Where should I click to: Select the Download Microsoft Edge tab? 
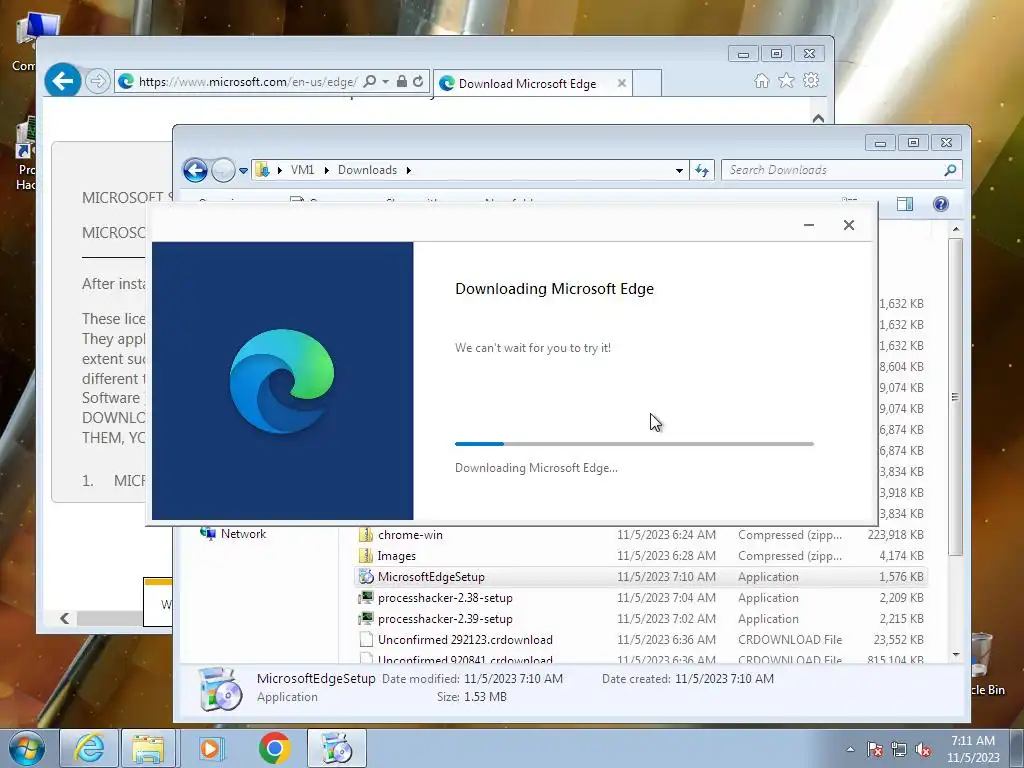pyautogui.click(x=527, y=84)
